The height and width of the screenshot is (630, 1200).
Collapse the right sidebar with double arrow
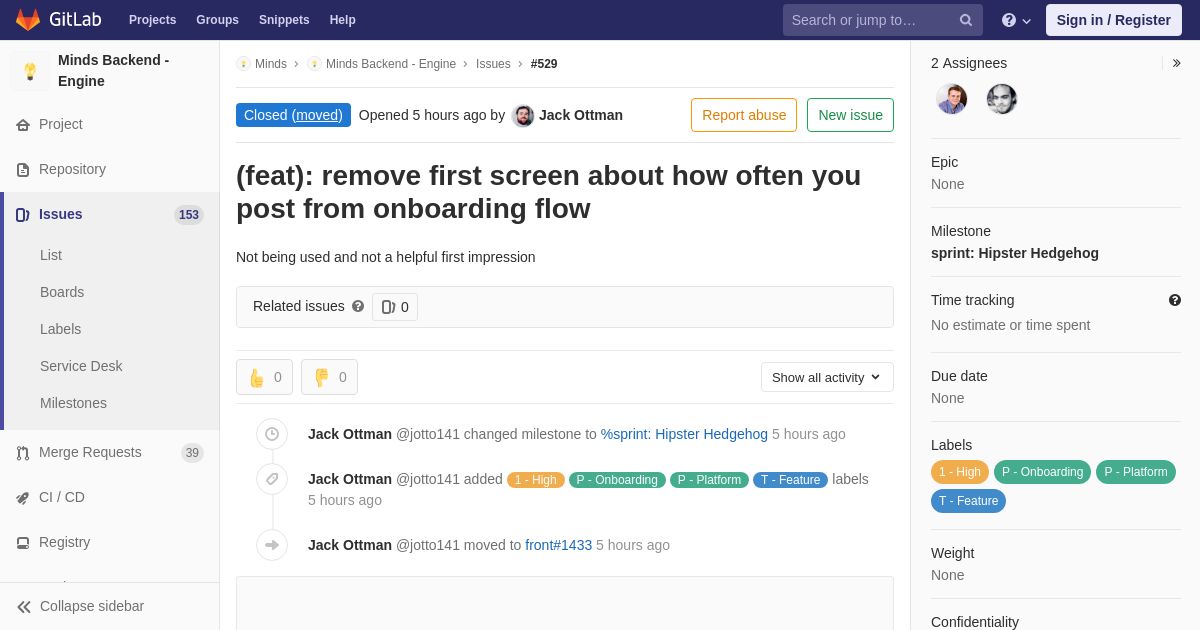pyautogui.click(x=1176, y=63)
